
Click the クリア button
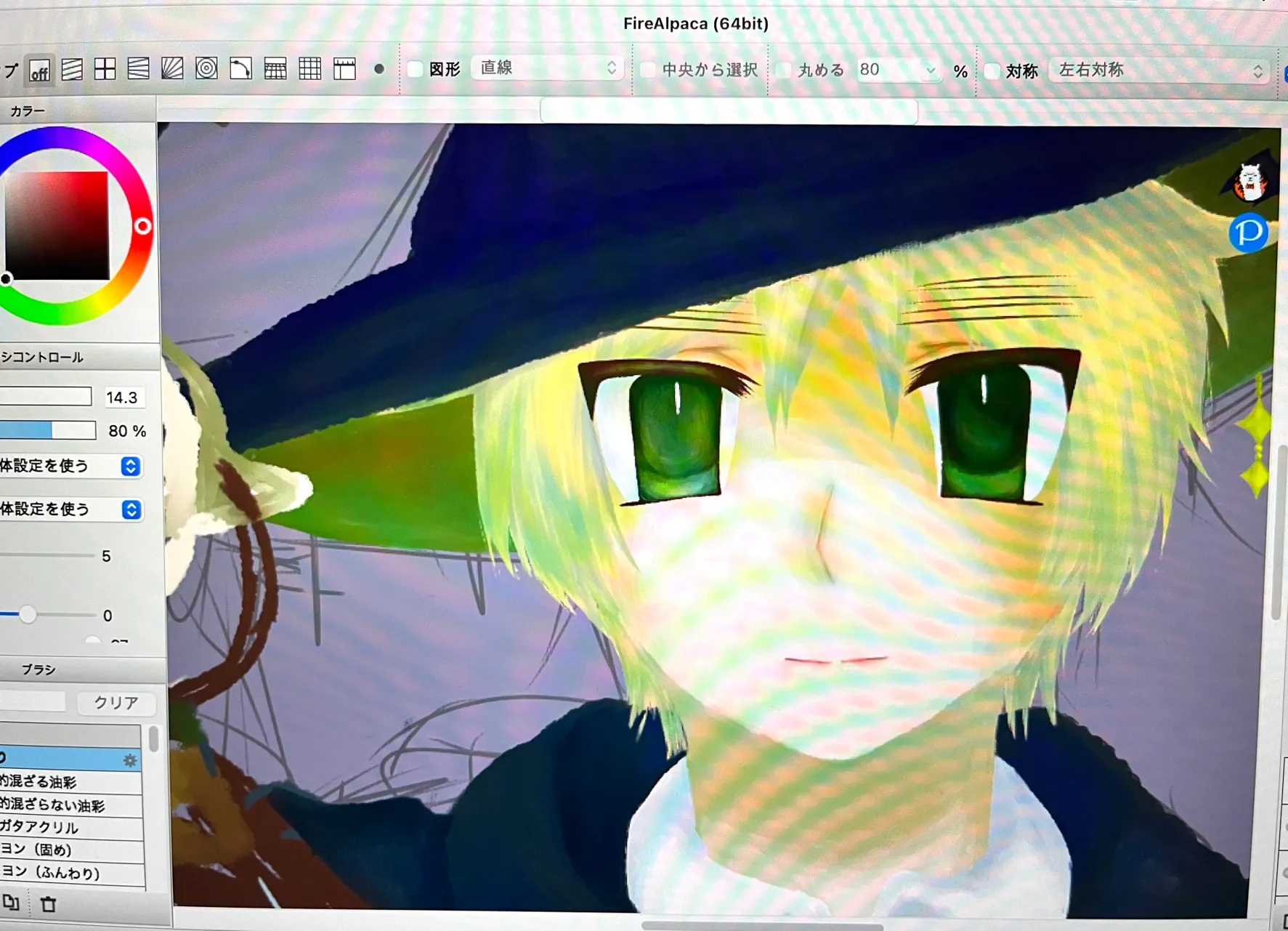pyautogui.click(x=116, y=703)
